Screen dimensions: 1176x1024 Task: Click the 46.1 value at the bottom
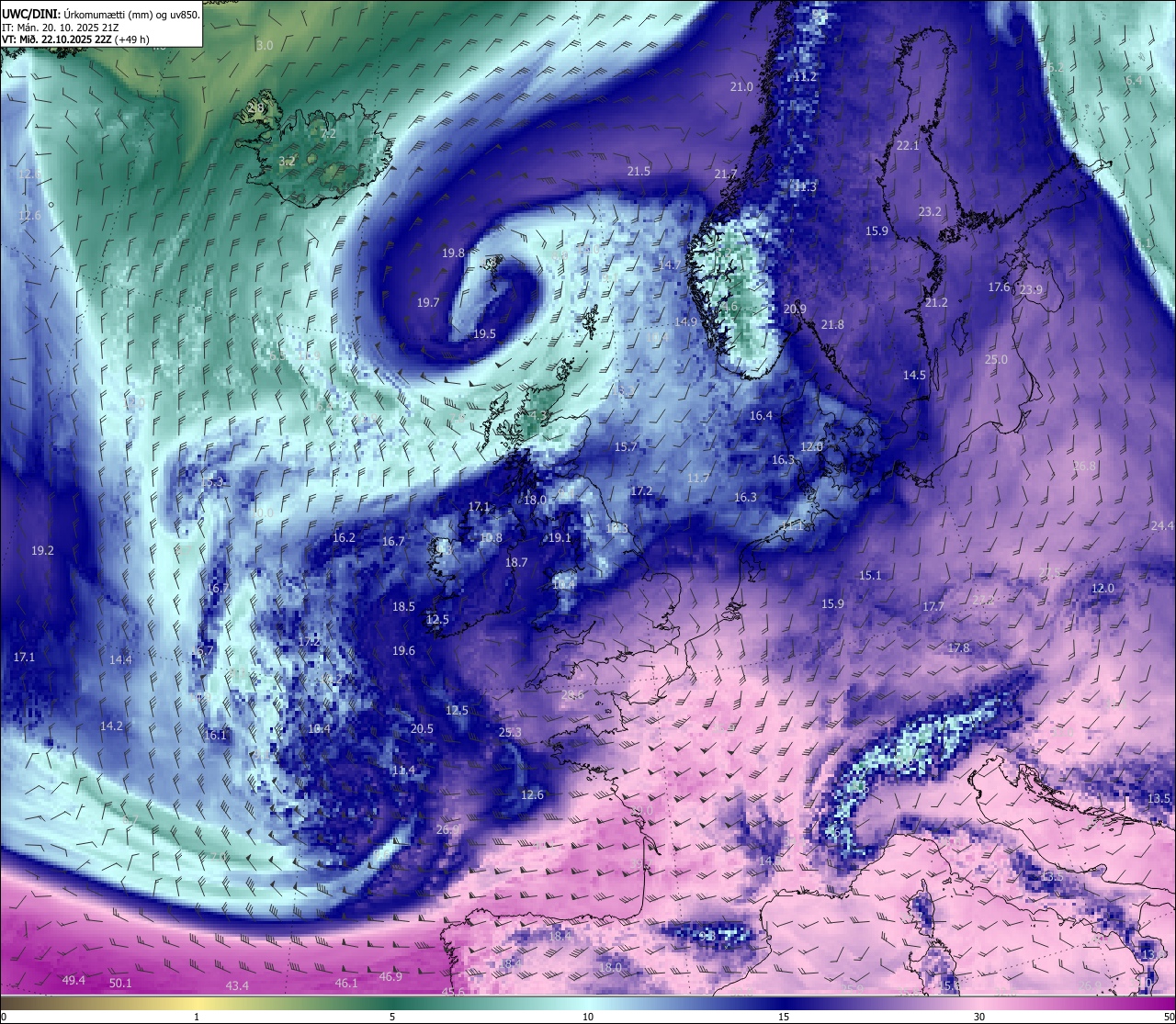(x=346, y=983)
